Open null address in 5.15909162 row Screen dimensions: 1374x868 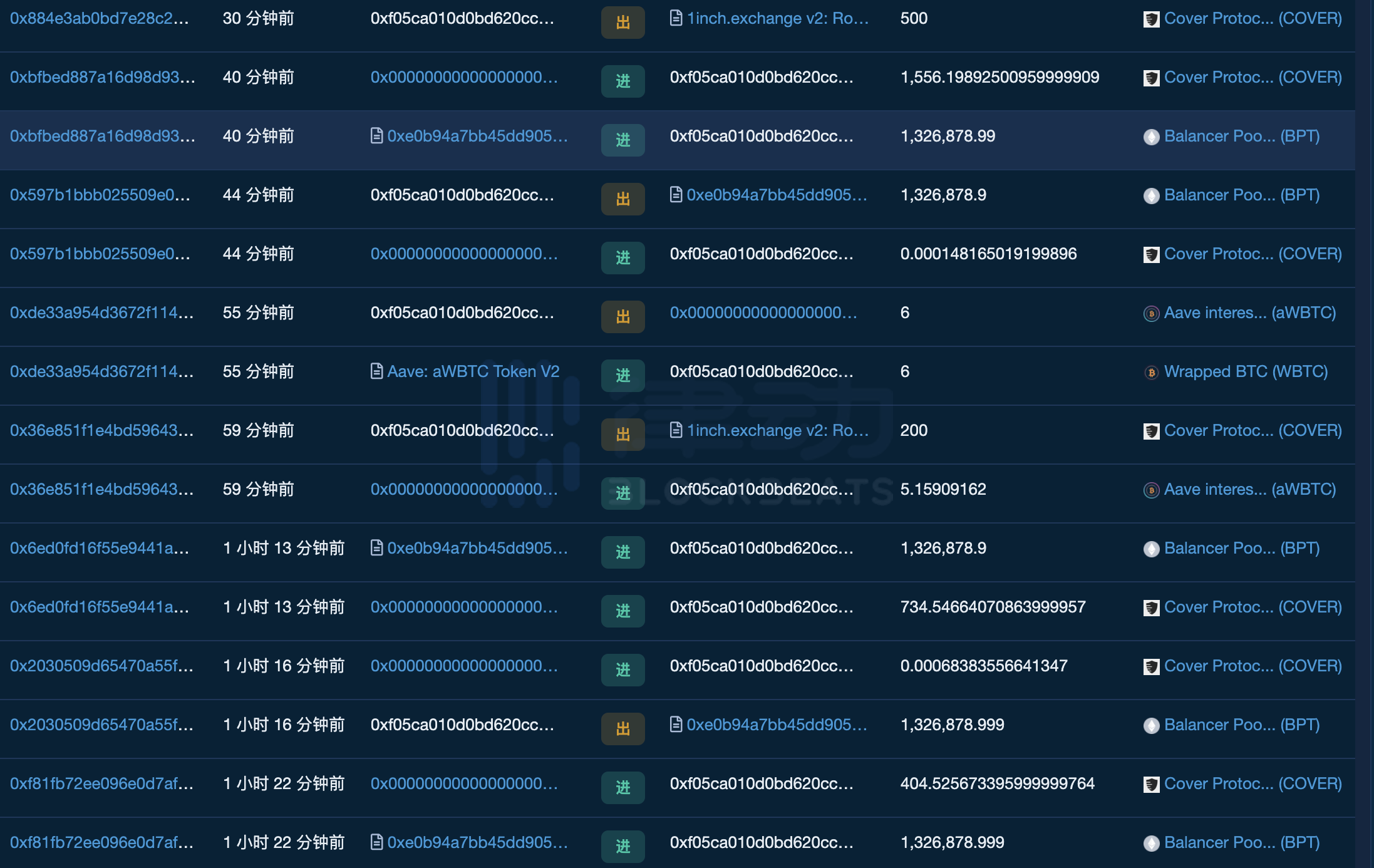(x=464, y=489)
